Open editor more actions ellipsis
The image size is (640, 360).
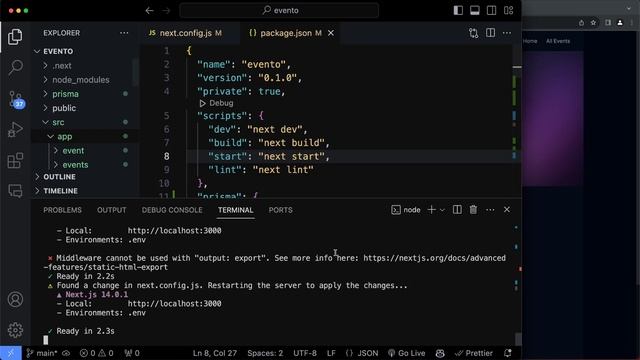pos(507,33)
